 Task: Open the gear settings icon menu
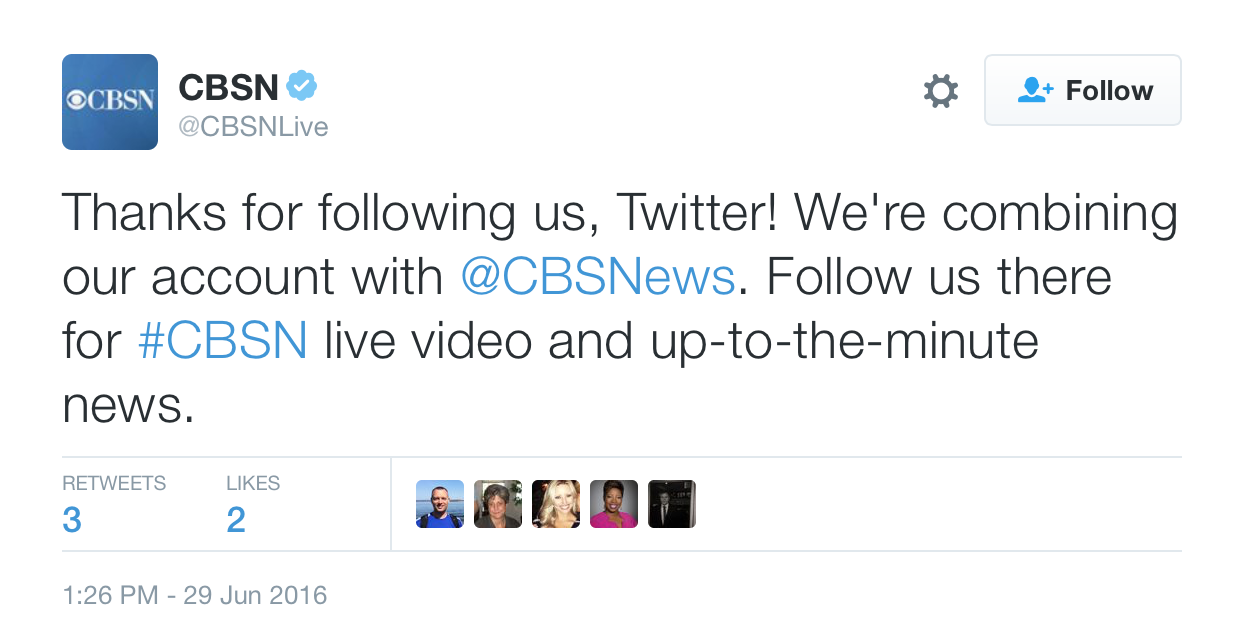tap(940, 91)
